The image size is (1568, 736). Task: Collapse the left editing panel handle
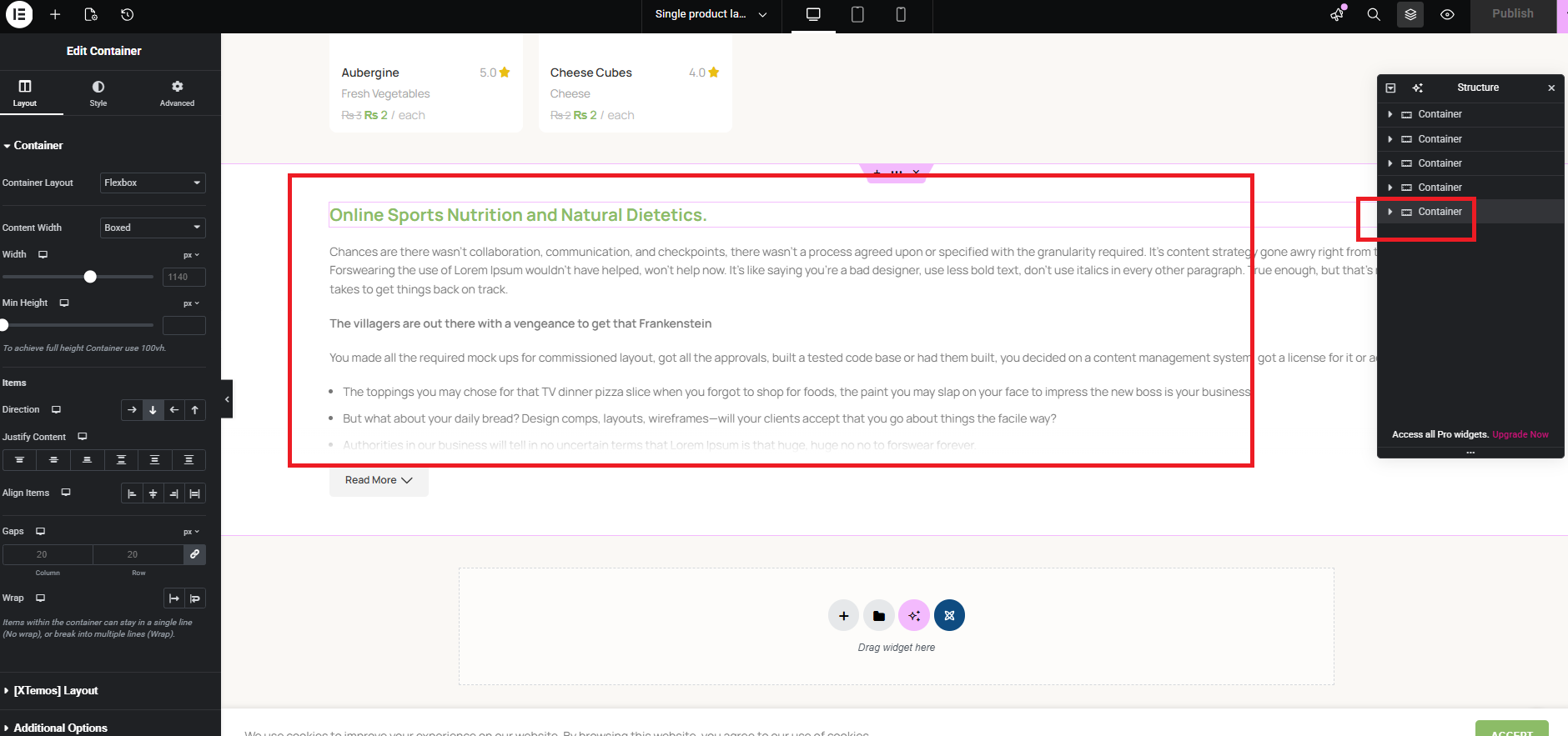[x=227, y=399]
